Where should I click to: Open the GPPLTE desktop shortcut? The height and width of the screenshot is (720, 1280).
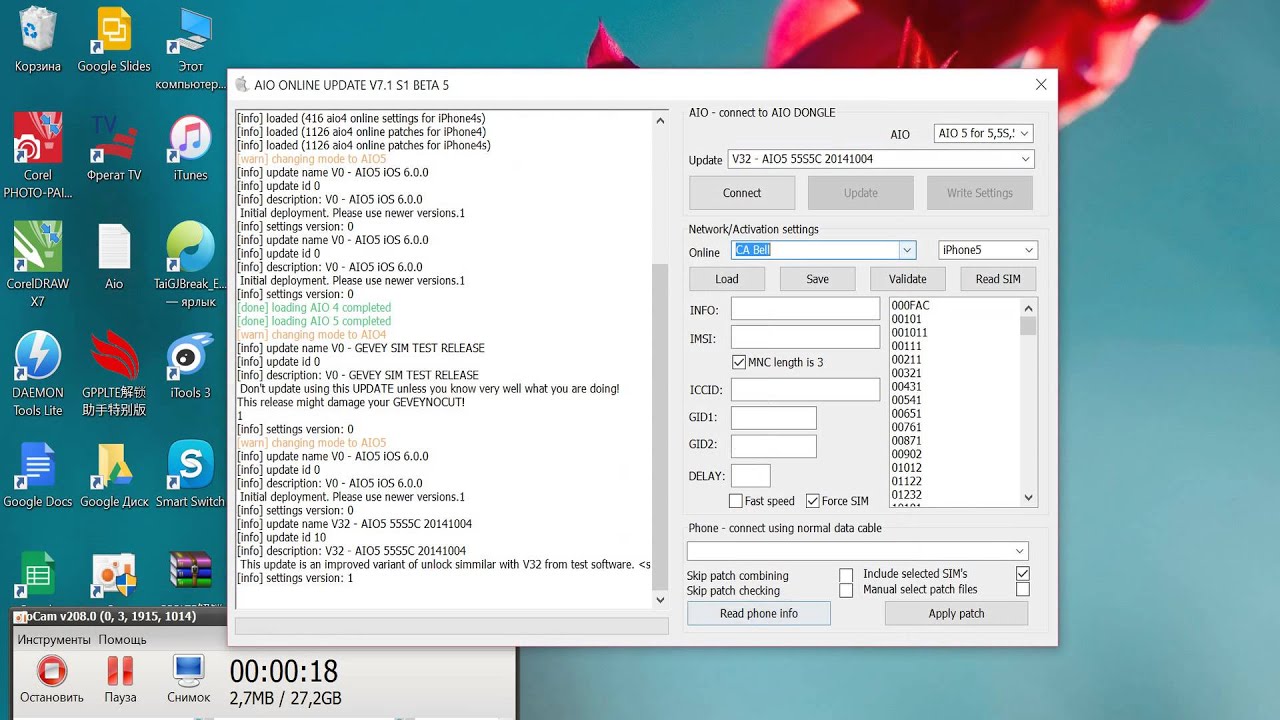(114, 373)
